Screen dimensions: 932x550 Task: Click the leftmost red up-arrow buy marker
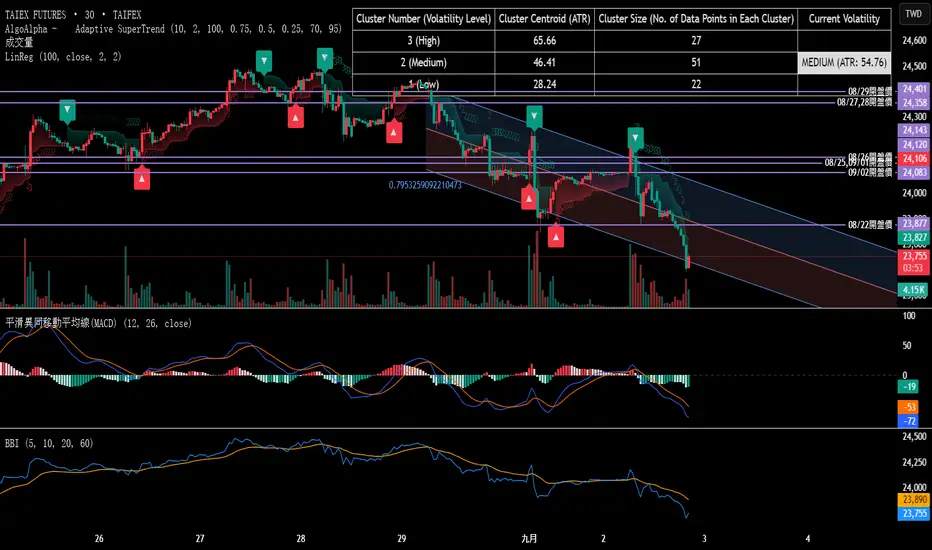[x=141, y=178]
